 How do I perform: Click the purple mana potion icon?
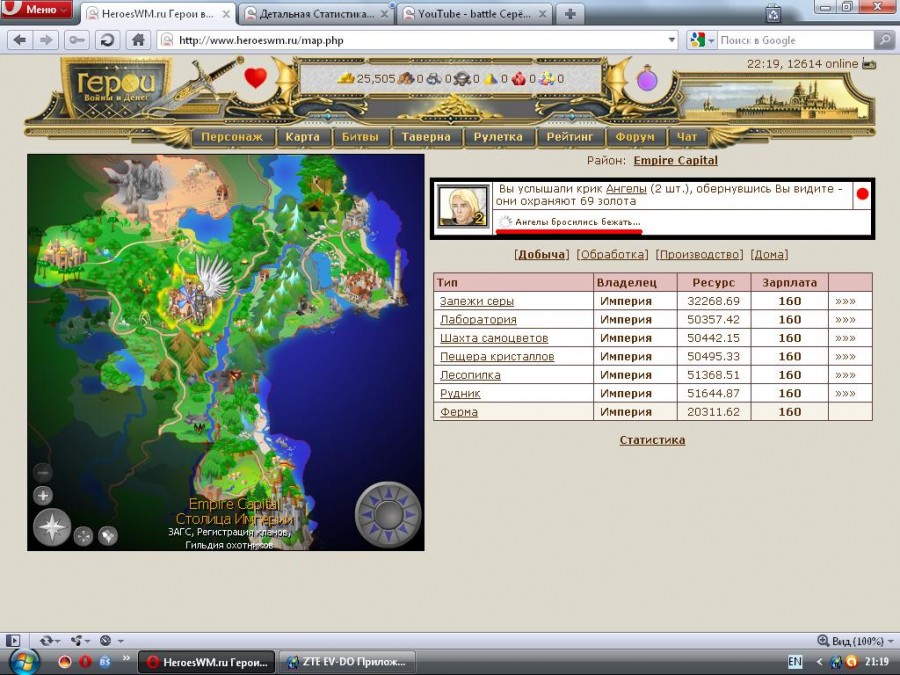click(647, 77)
